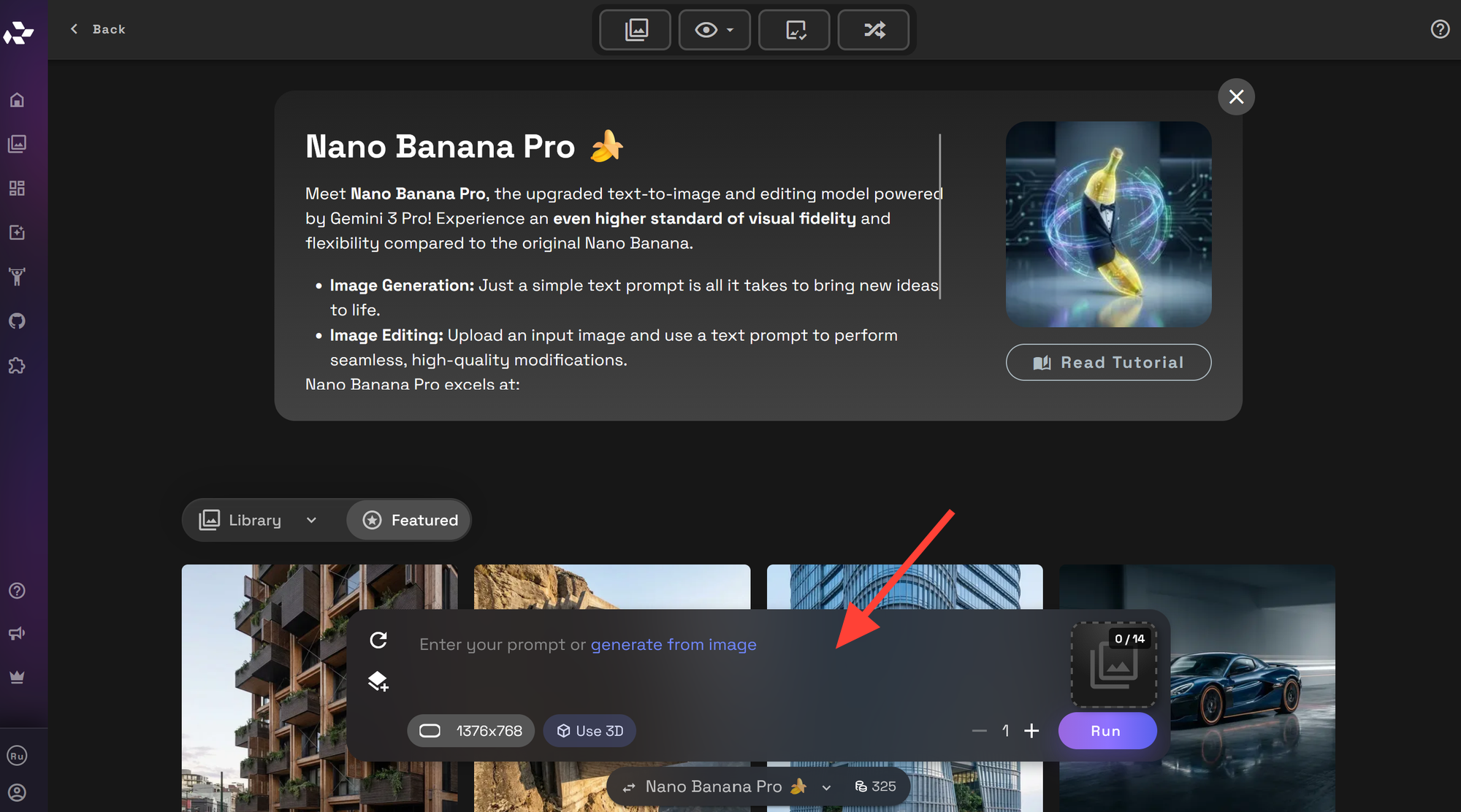Go Back using the top left arrow

click(x=98, y=29)
